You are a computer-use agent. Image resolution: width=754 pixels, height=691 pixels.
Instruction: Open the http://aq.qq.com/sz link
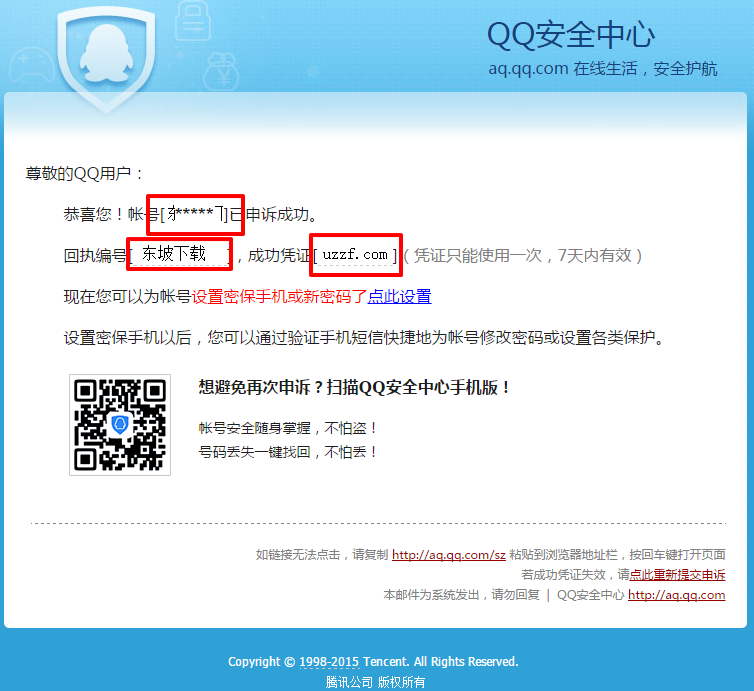(x=449, y=555)
